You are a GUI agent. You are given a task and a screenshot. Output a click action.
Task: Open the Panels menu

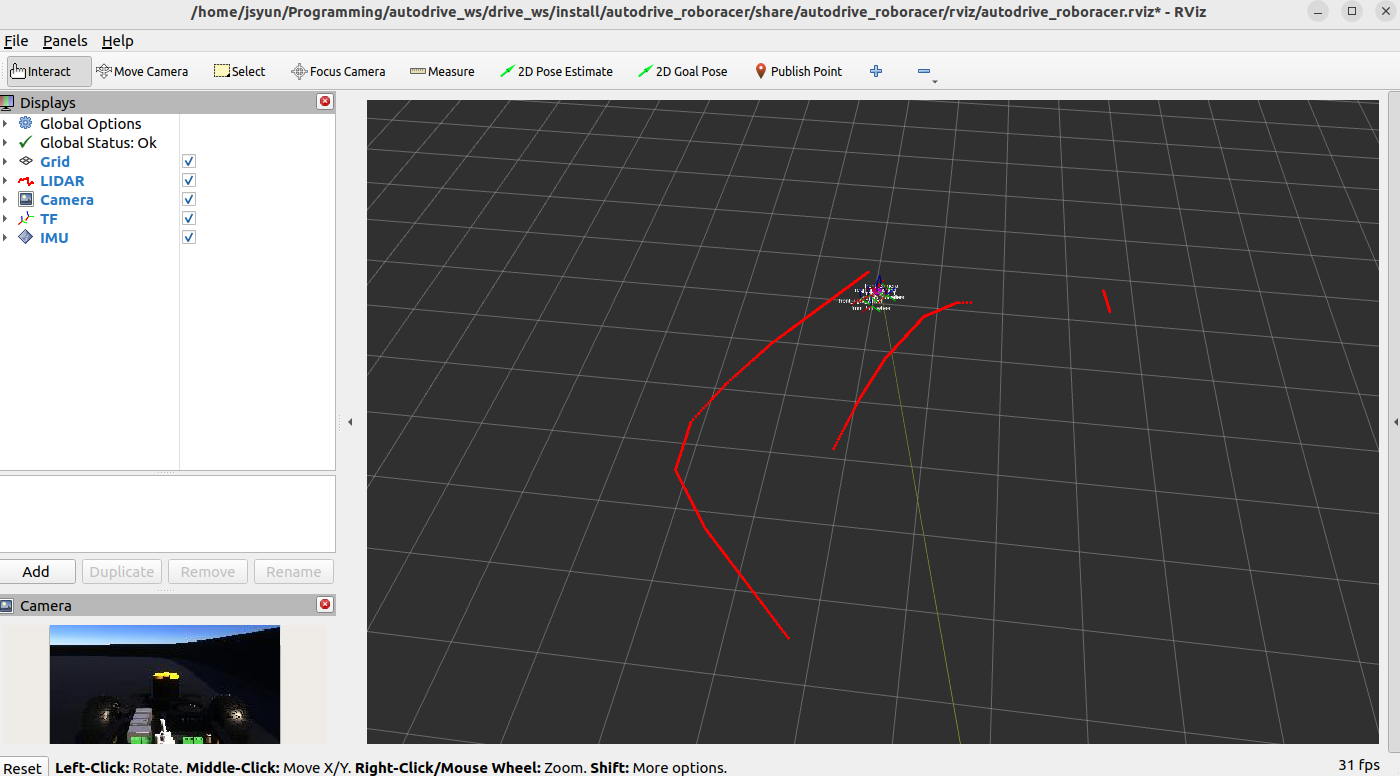pyautogui.click(x=65, y=41)
